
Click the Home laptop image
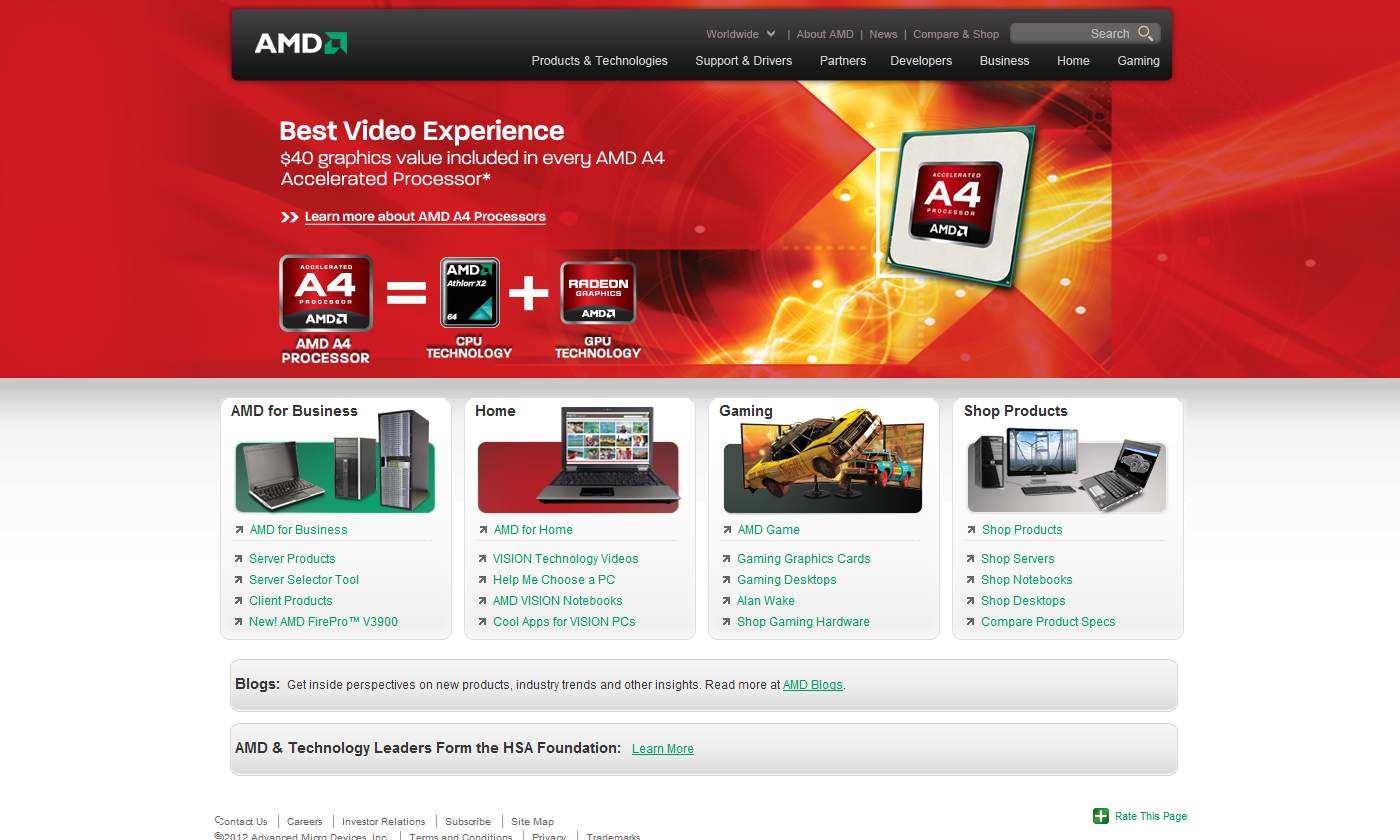pos(578,460)
